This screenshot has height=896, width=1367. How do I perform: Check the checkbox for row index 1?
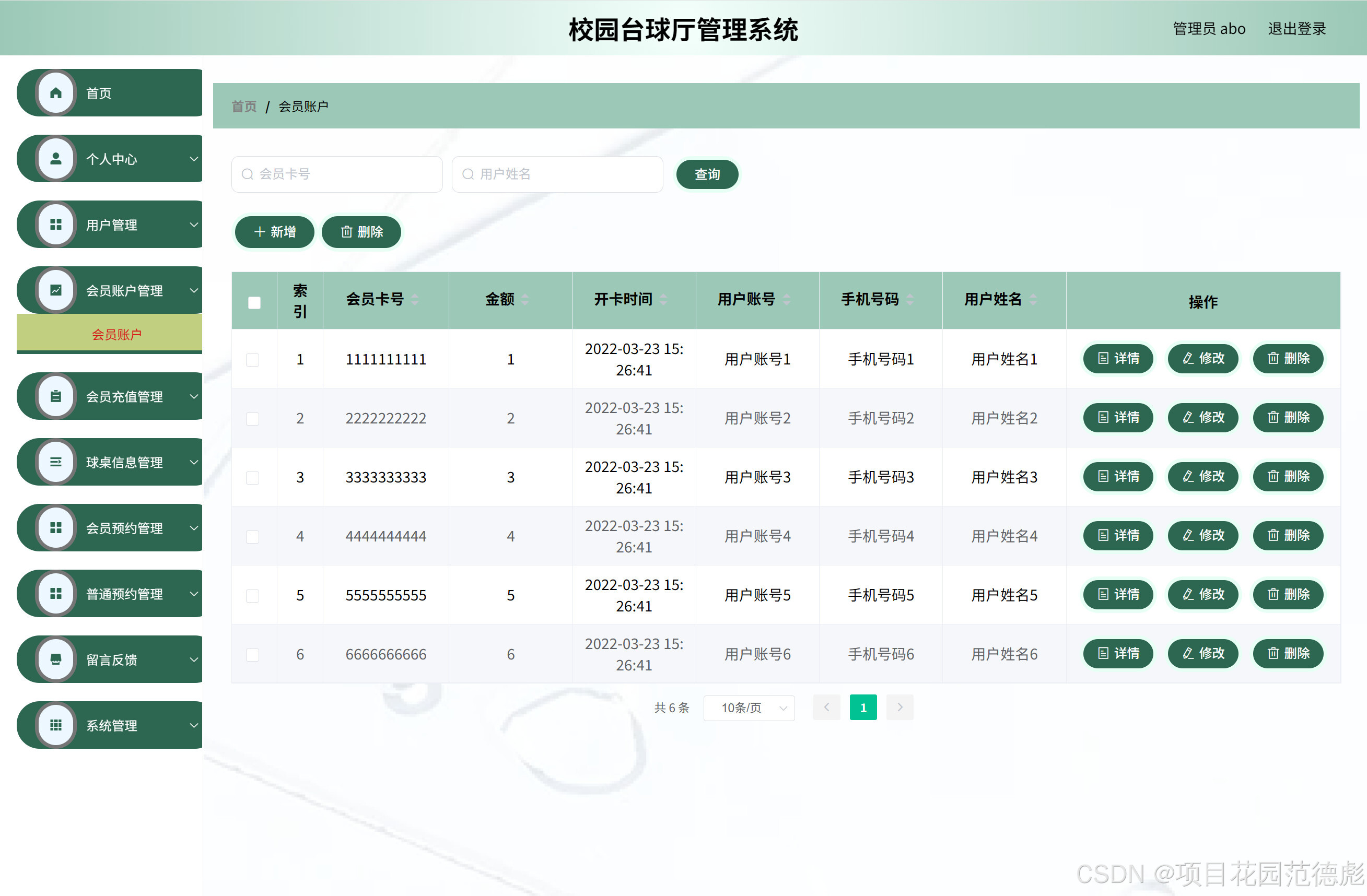[253, 360]
